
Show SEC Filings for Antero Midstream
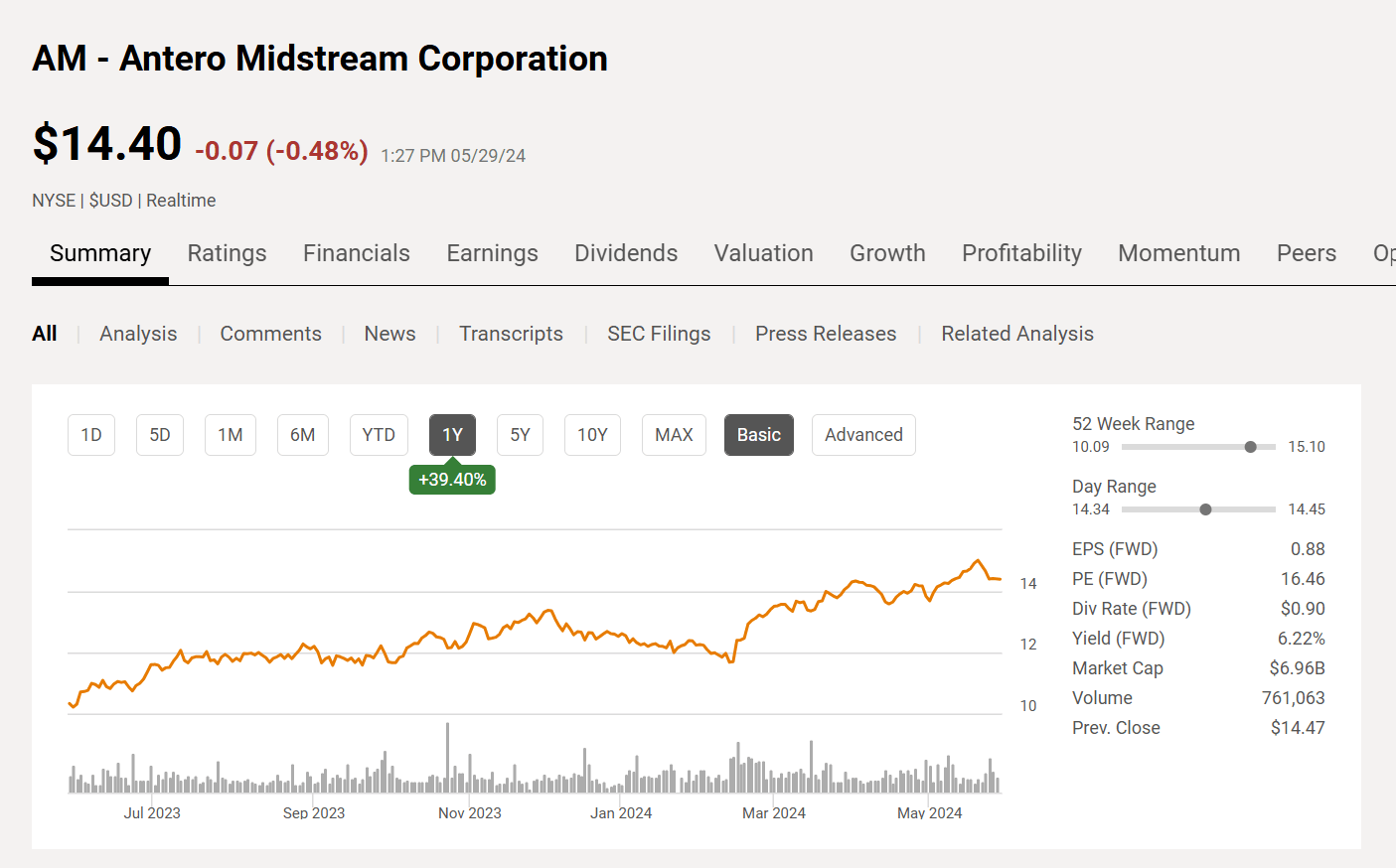point(658,334)
